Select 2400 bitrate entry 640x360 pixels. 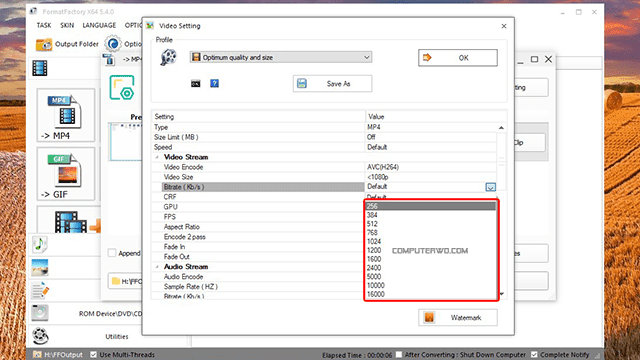tap(431, 268)
